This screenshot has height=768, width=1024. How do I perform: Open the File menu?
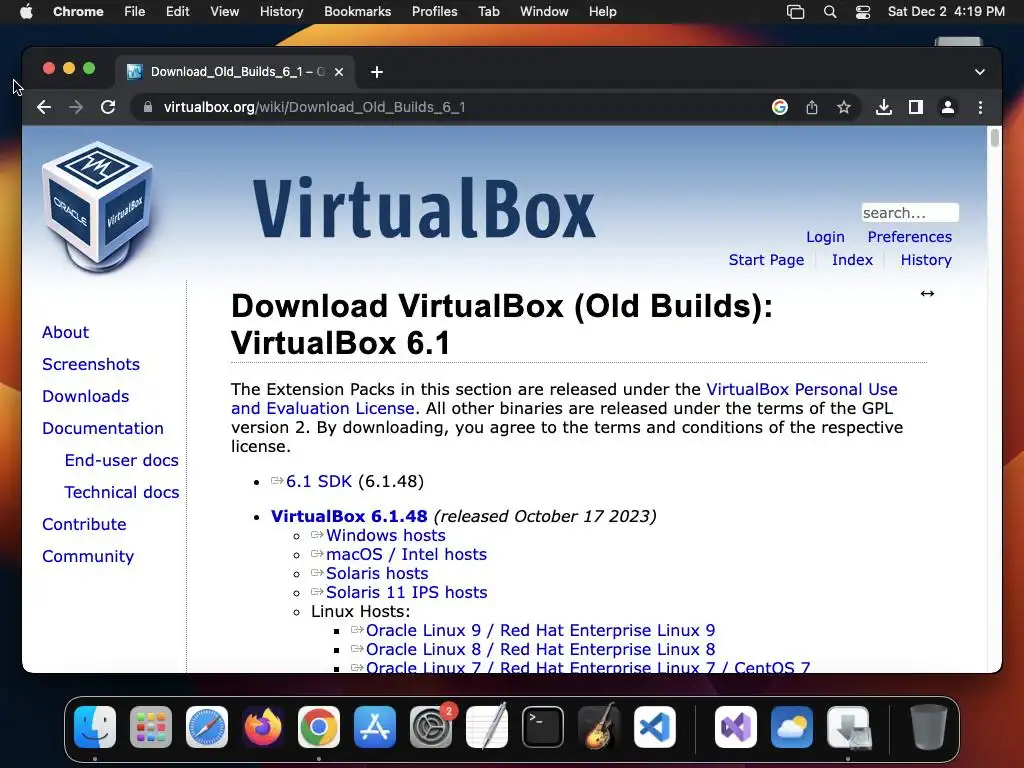pyautogui.click(x=135, y=12)
